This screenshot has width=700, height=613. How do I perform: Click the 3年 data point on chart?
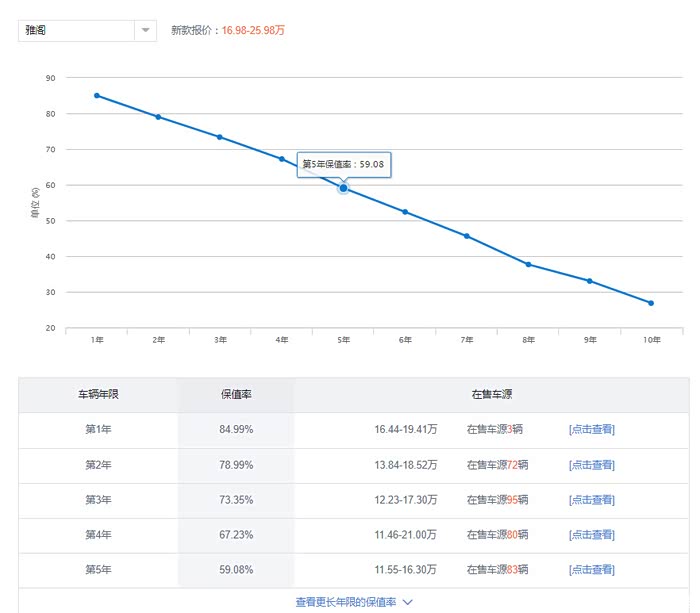(220, 137)
